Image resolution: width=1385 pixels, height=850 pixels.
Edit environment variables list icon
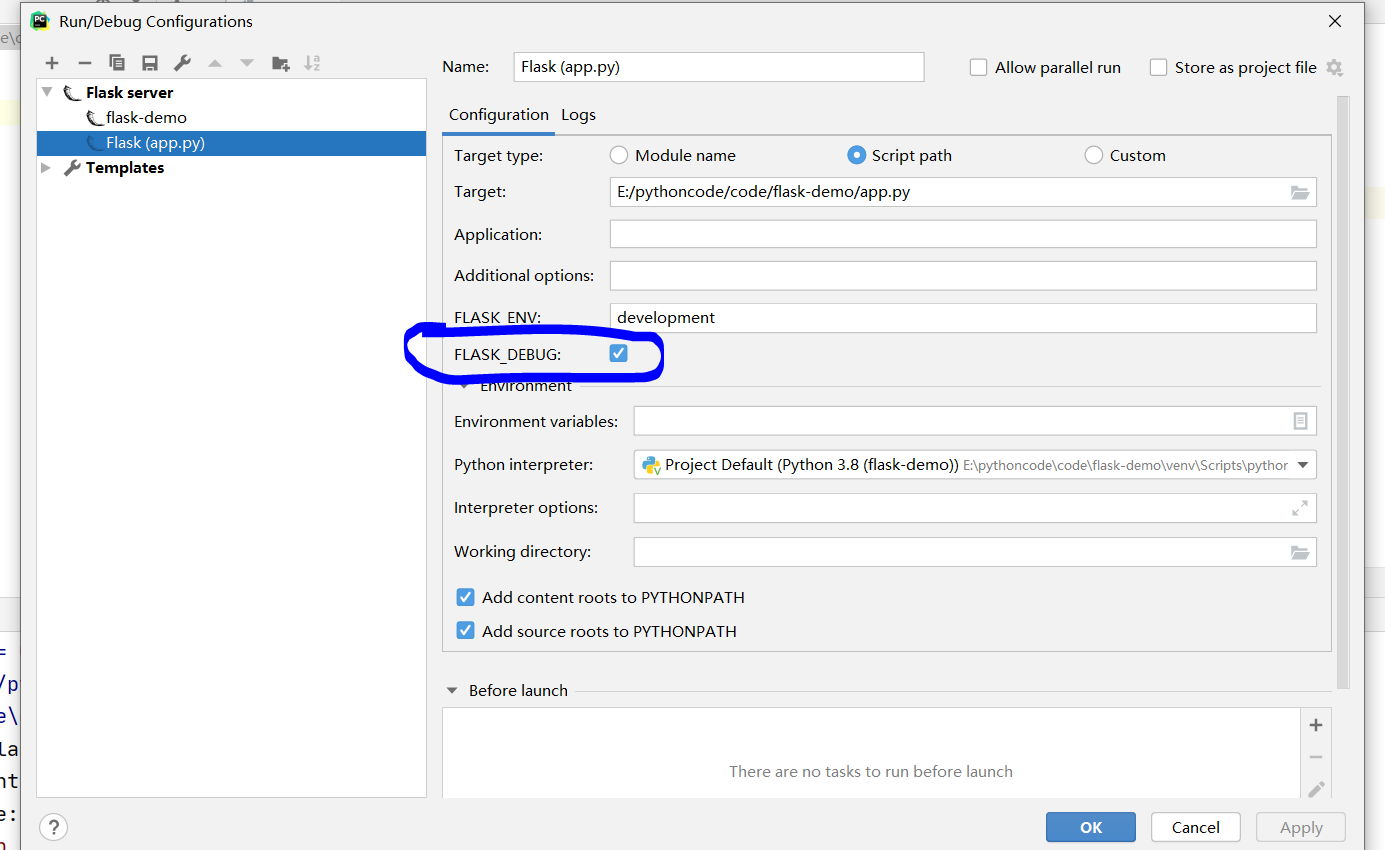pyautogui.click(x=1300, y=421)
